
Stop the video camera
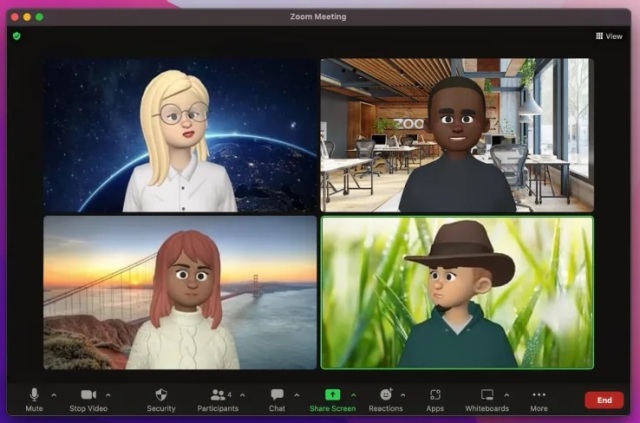(x=90, y=399)
